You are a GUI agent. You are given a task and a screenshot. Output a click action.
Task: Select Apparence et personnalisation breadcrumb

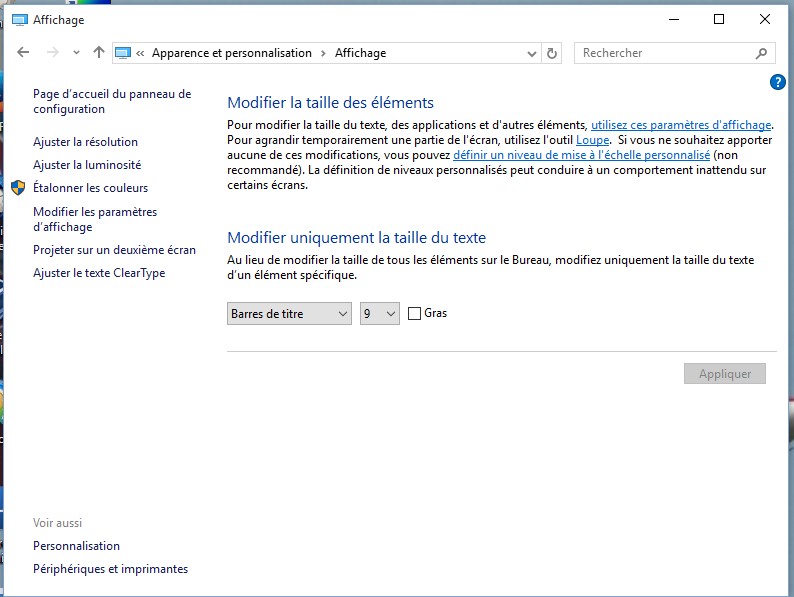click(231, 53)
